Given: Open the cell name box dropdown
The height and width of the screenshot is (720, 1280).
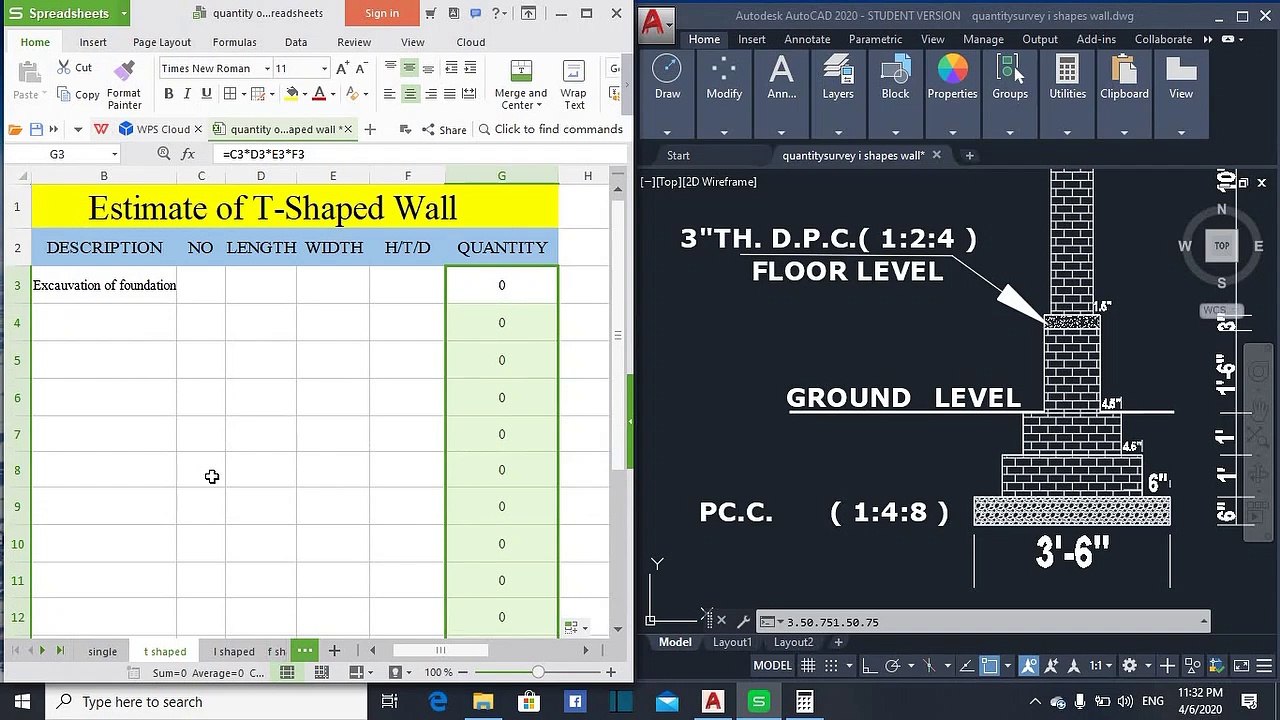Looking at the screenshot, I should [x=115, y=154].
